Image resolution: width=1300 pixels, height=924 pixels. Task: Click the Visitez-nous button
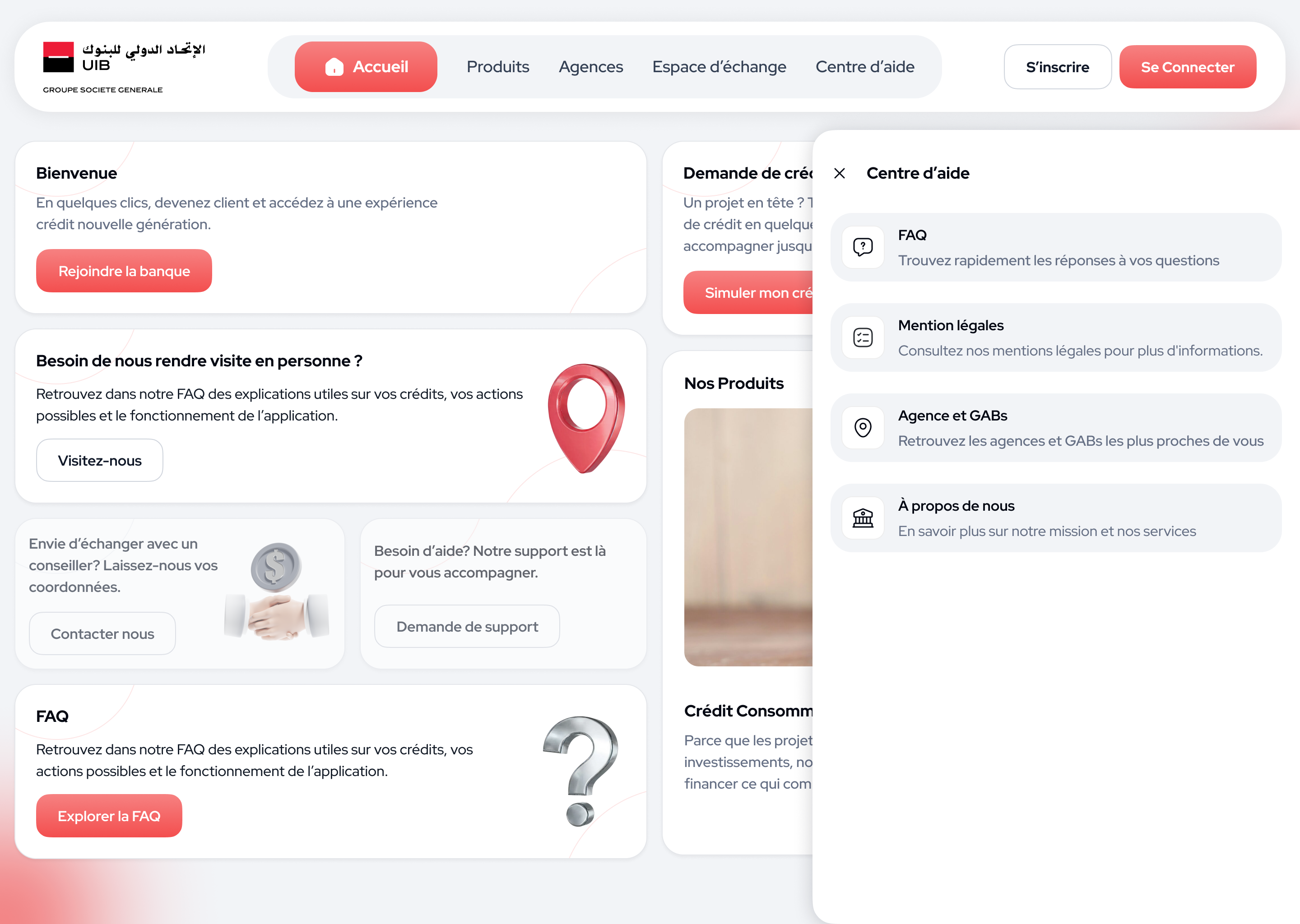click(x=100, y=460)
